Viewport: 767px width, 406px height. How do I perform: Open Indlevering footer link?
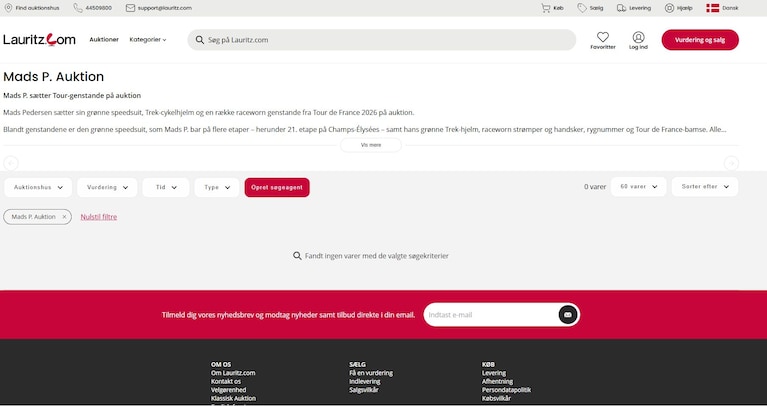(x=364, y=381)
